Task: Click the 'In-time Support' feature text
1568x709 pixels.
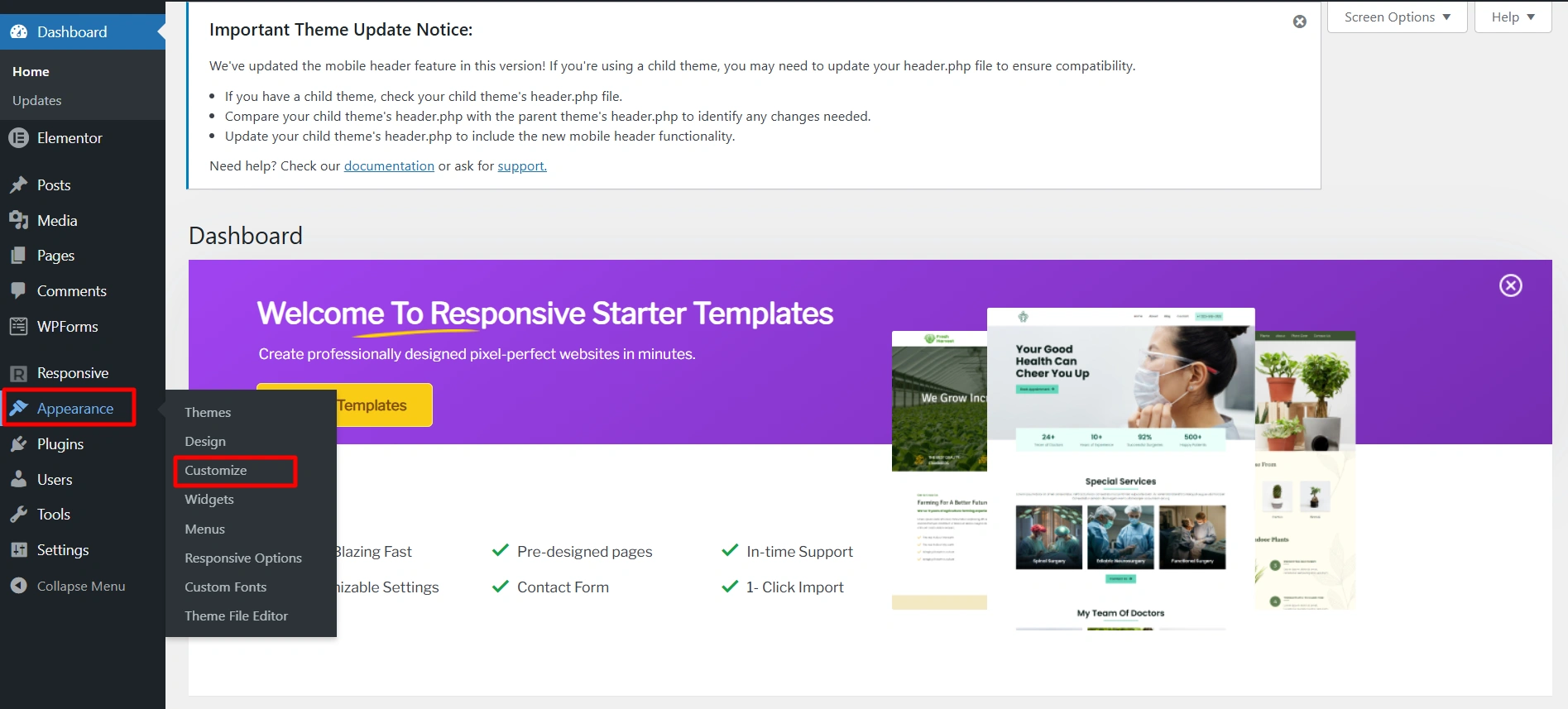Action: pos(800,552)
